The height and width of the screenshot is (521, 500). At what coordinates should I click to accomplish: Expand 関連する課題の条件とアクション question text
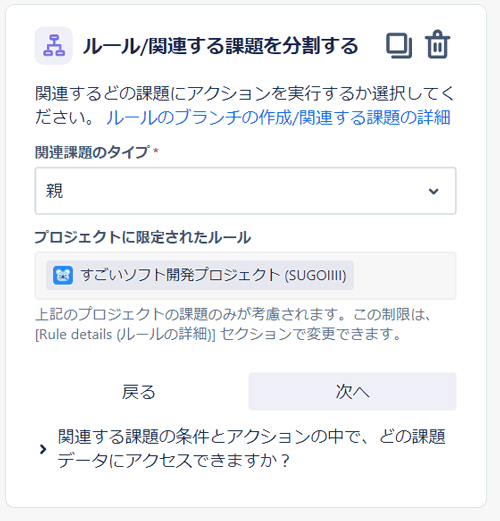[252, 449]
